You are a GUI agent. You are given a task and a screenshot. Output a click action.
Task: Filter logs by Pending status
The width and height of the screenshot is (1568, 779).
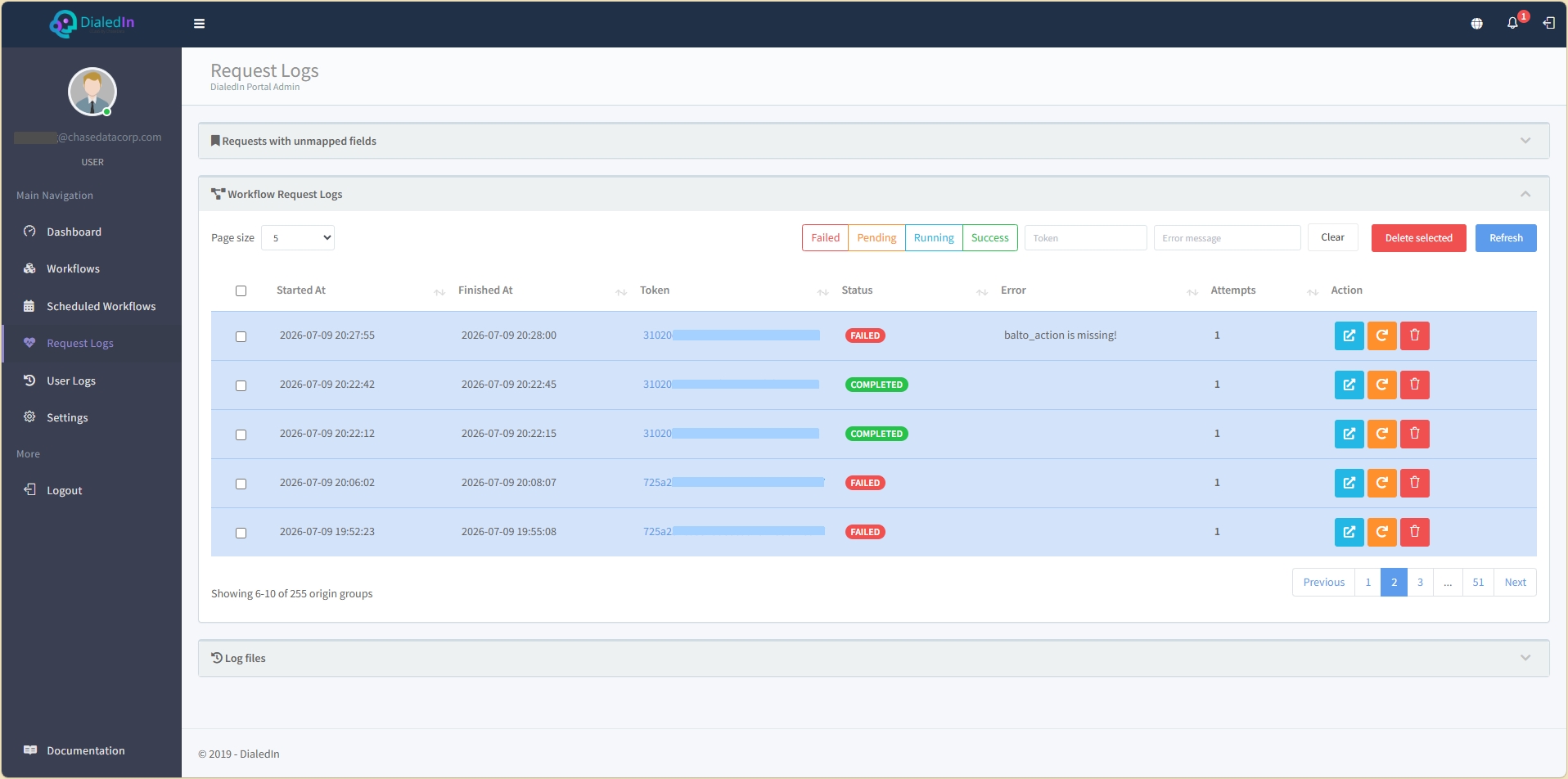(876, 238)
